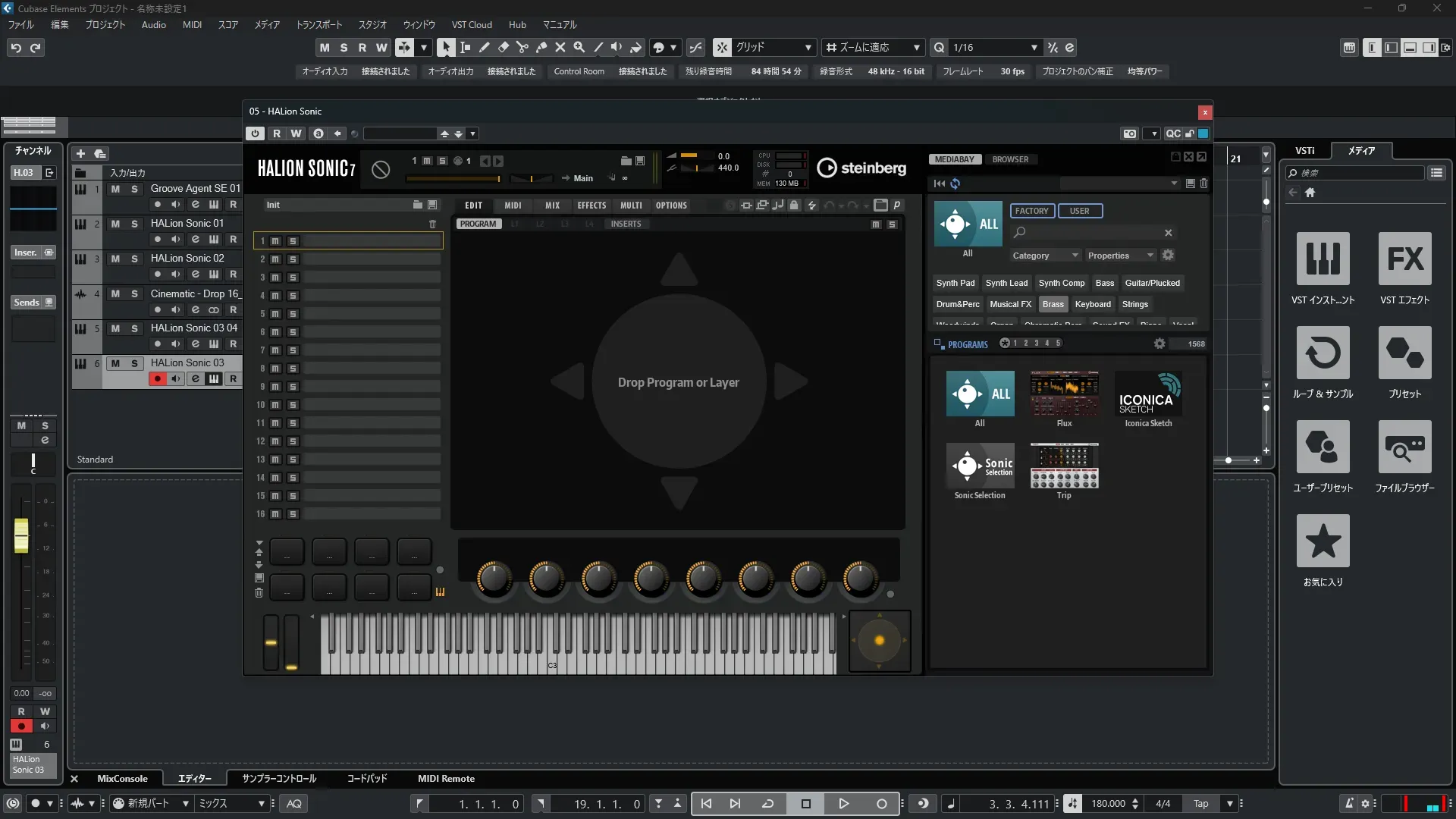Open Loops & Samples media tile
This screenshot has height=819, width=1456.
[1323, 353]
